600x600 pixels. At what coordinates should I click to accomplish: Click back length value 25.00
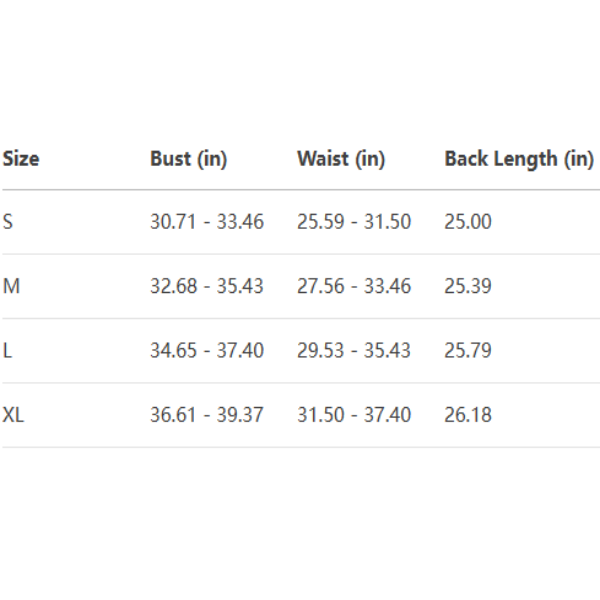point(468,222)
